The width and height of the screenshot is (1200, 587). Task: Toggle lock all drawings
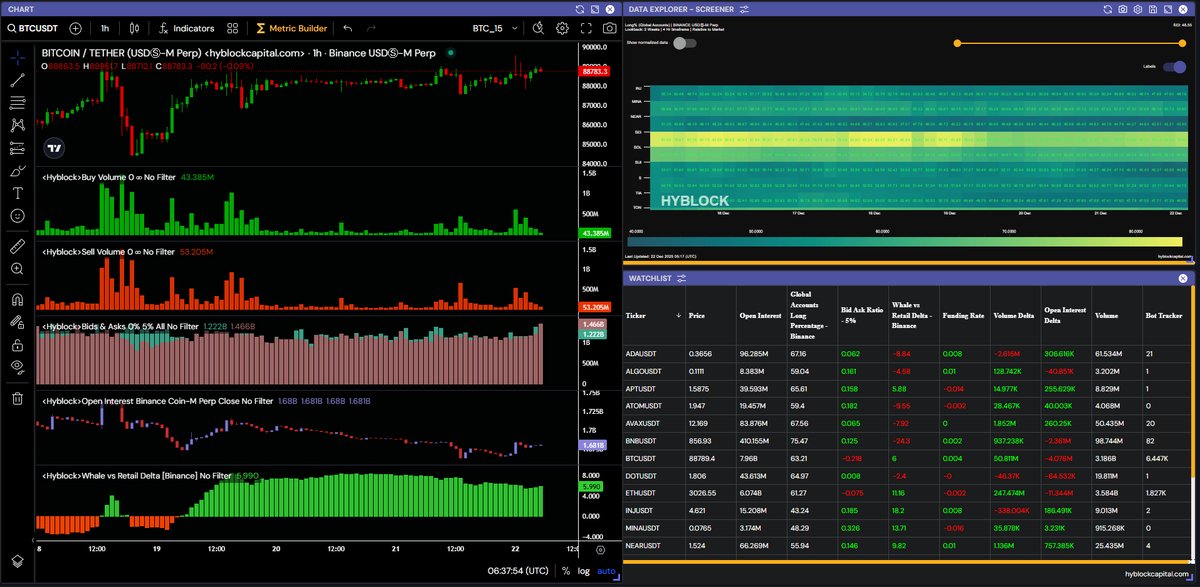pos(17,345)
